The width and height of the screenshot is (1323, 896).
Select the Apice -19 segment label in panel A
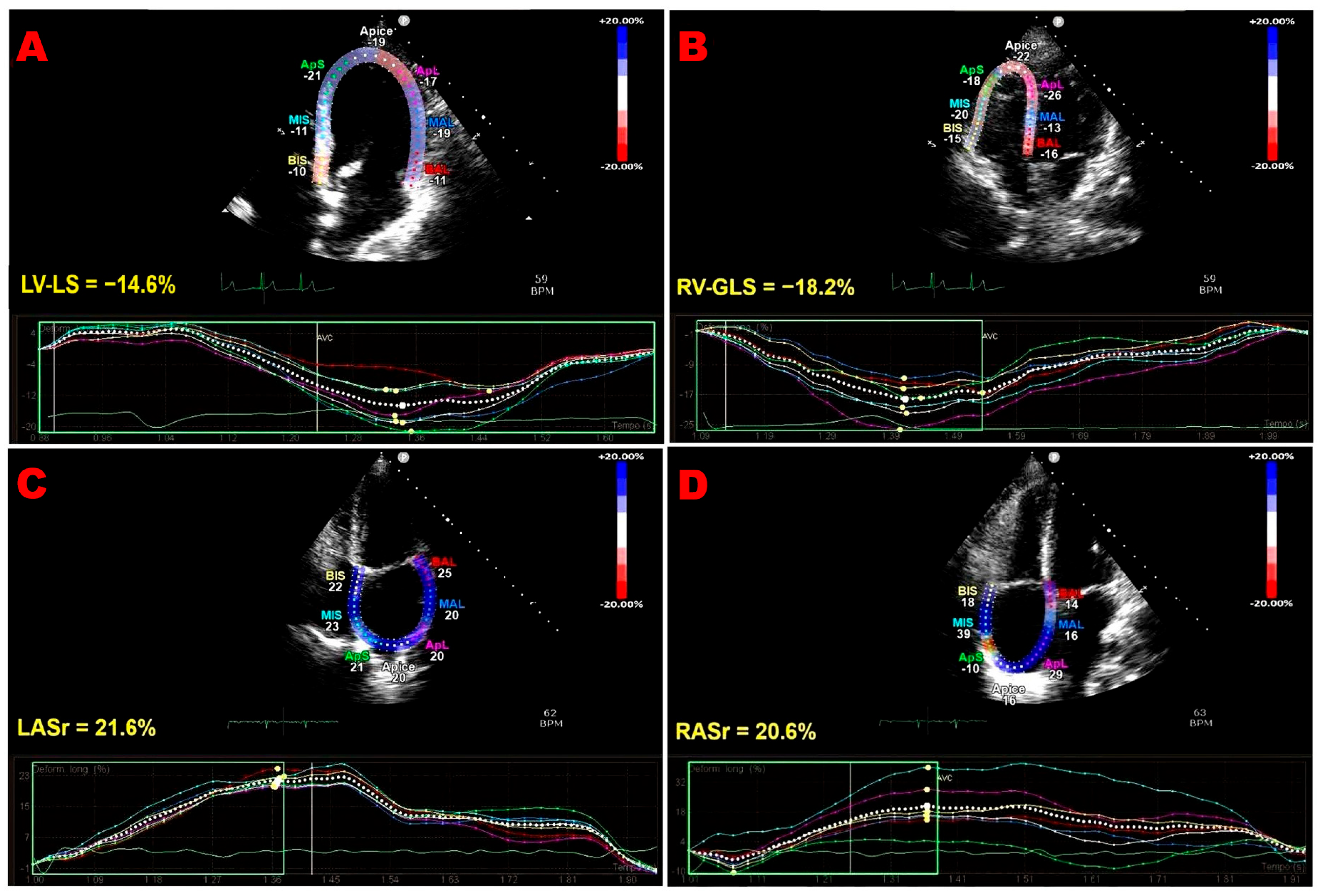click(x=376, y=37)
